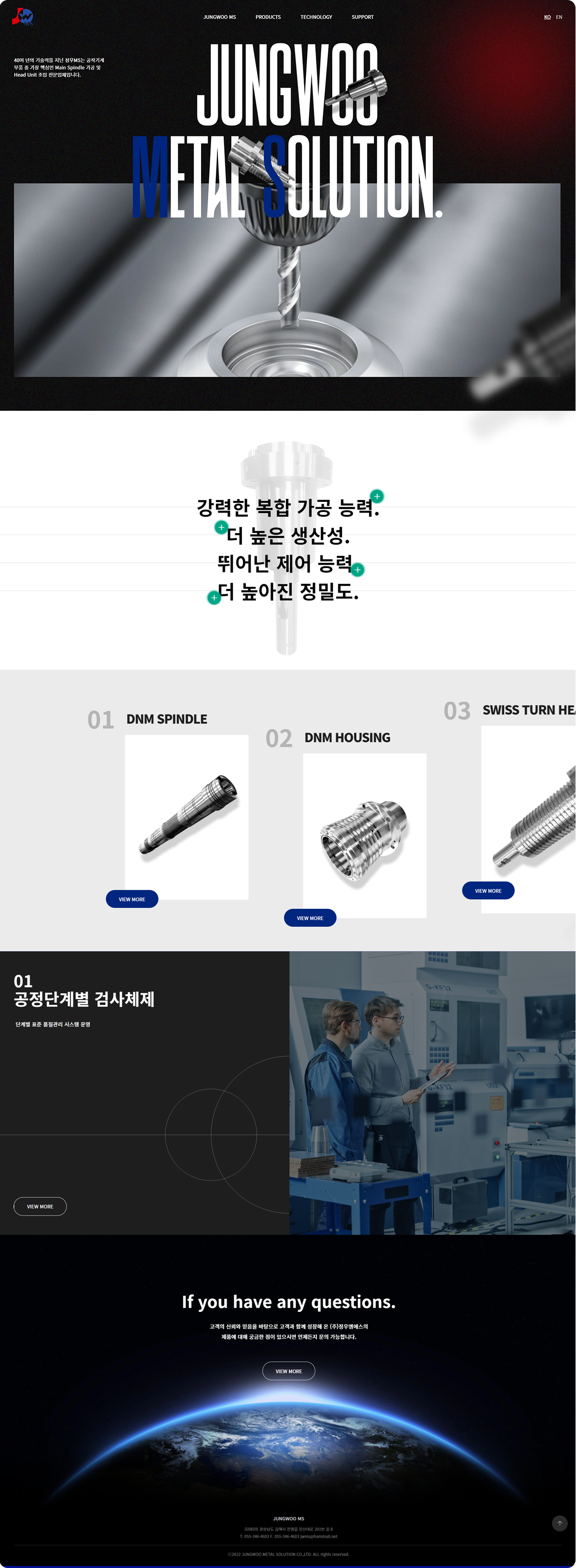Click VIEW MORE for Swiss Turn product
Image resolution: width=576 pixels, height=1568 pixels.
[x=488, y=891]
